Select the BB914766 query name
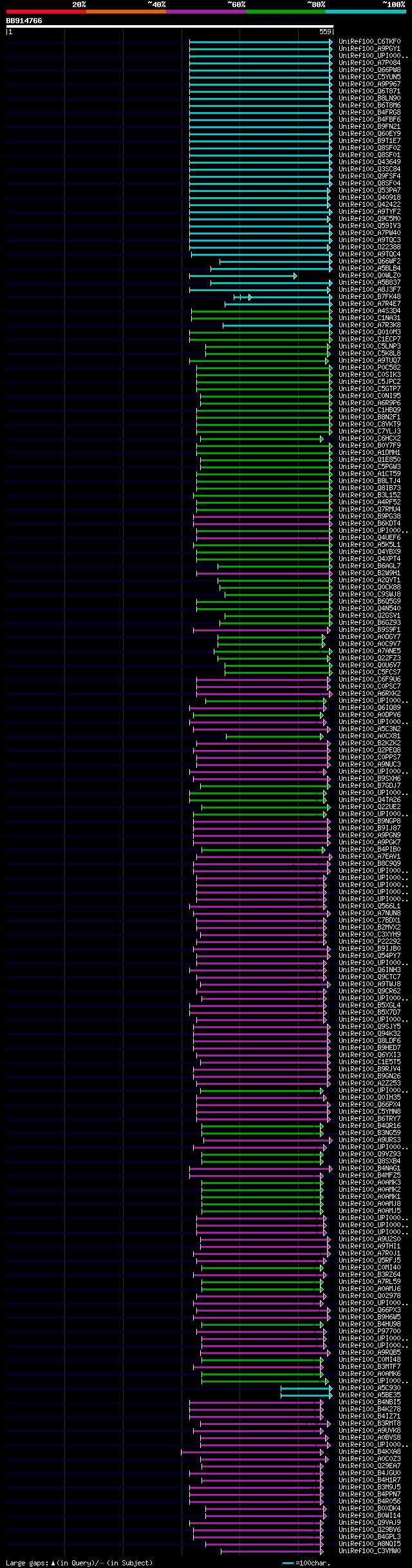 [24, 21]
